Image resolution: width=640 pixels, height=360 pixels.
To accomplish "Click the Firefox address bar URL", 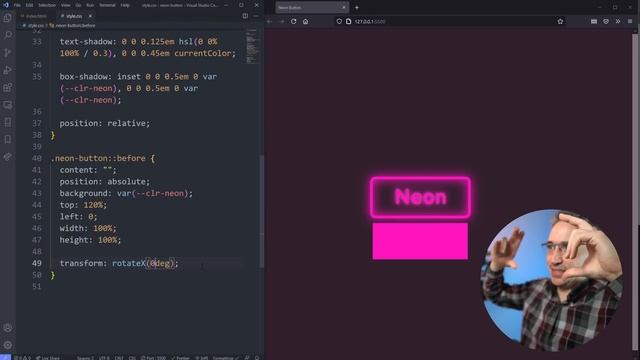I will click(x=370, y=21).
